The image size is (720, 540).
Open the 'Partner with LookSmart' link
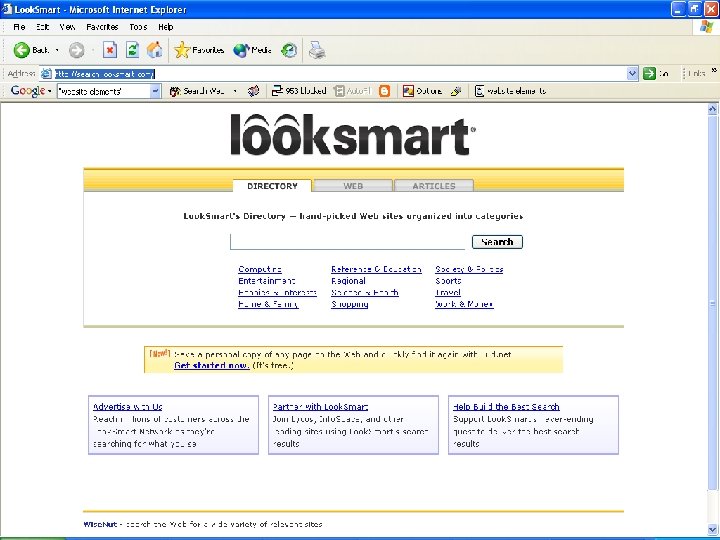[x=320, y=406]
